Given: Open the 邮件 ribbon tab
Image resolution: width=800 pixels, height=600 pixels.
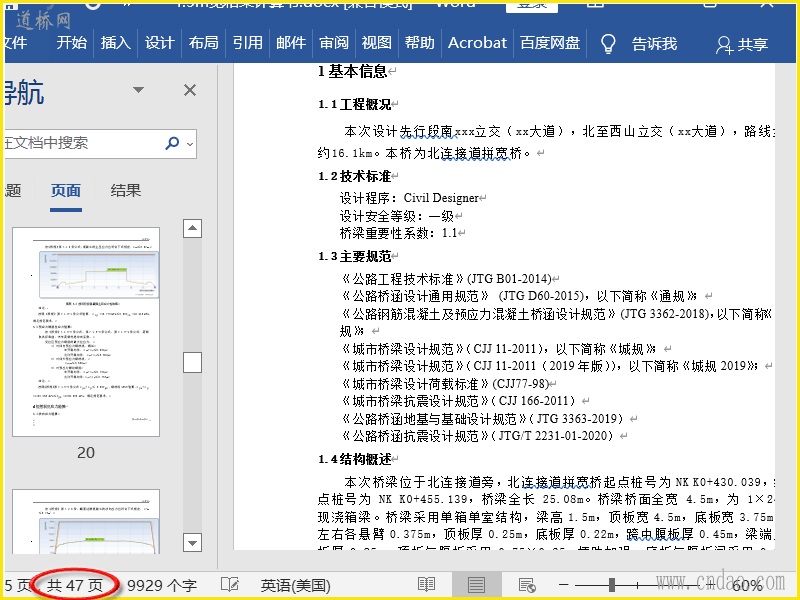Looking at the screenshot, I should (x=291, y=43).
